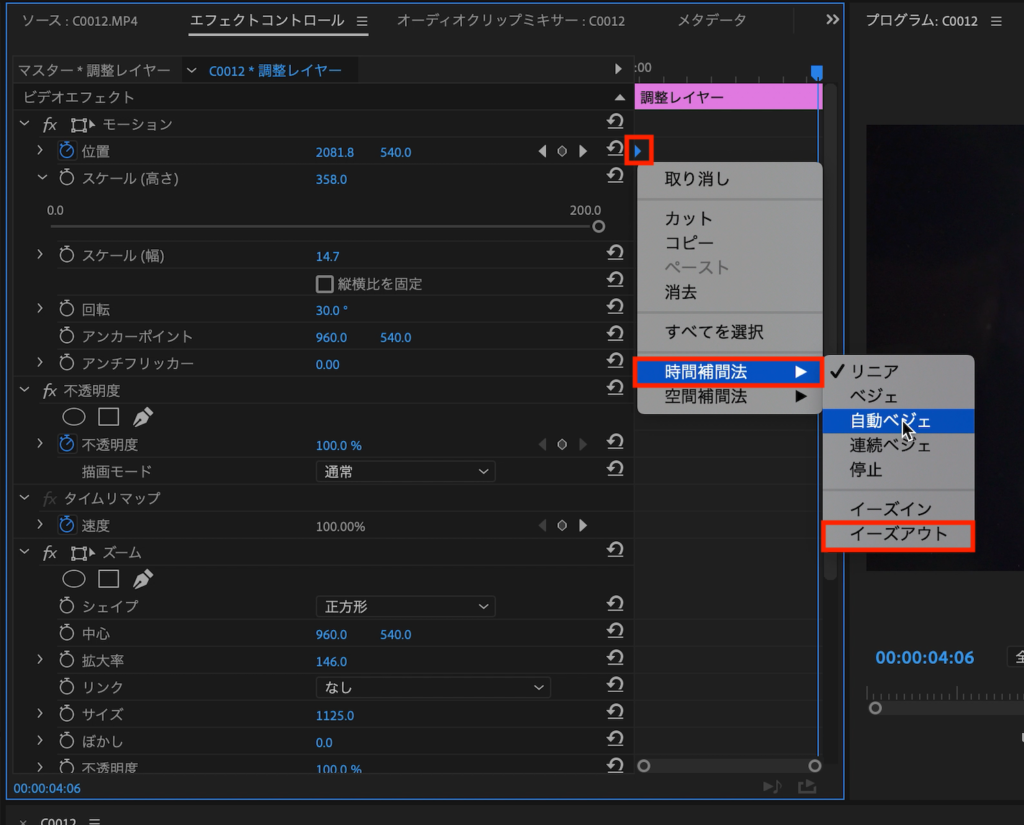Open シェイプ 正方形 dropdown
This screenshot has height=825, width=1024.
(405, 607)
